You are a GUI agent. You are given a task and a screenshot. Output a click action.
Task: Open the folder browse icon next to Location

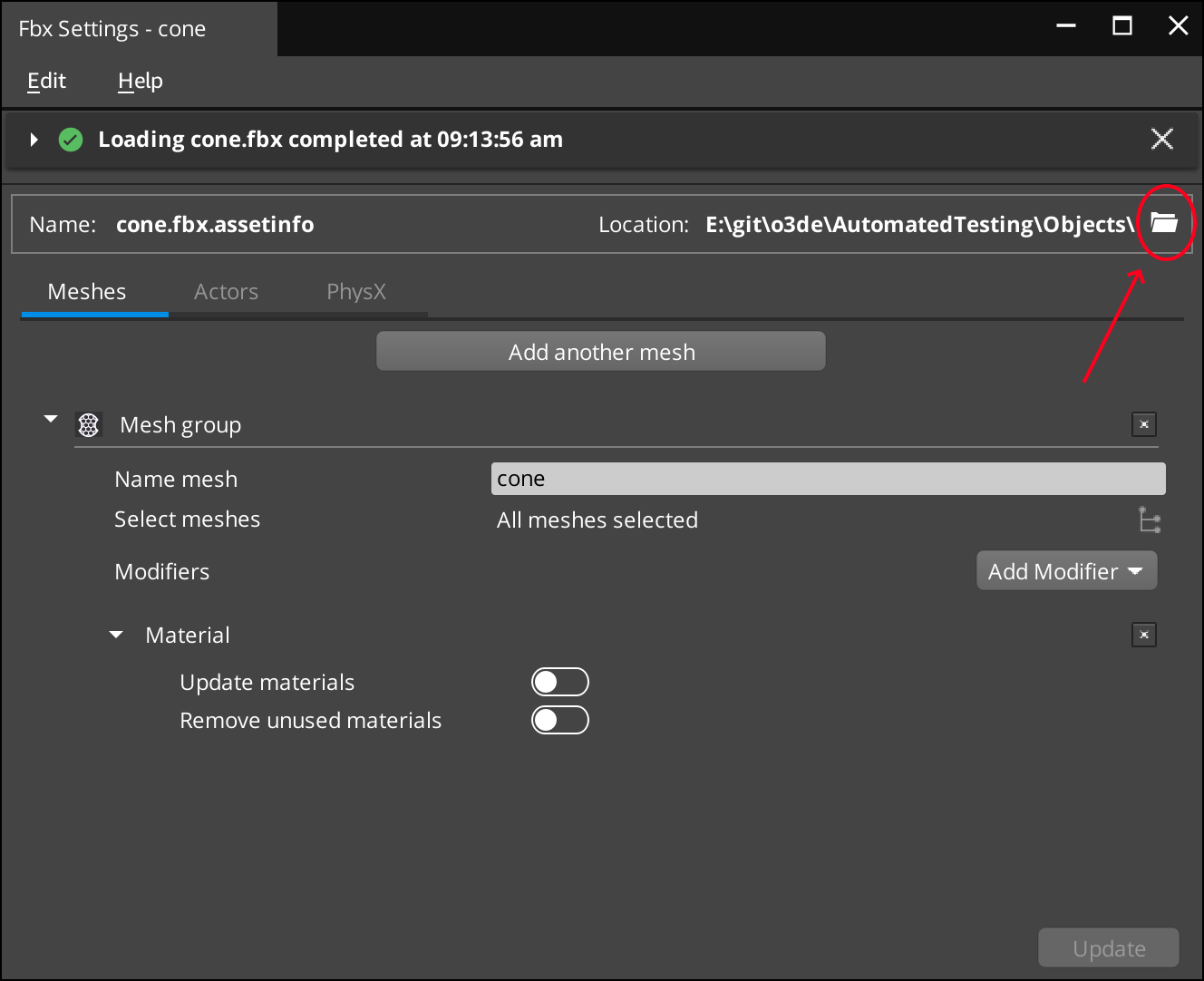(1164, 222)
